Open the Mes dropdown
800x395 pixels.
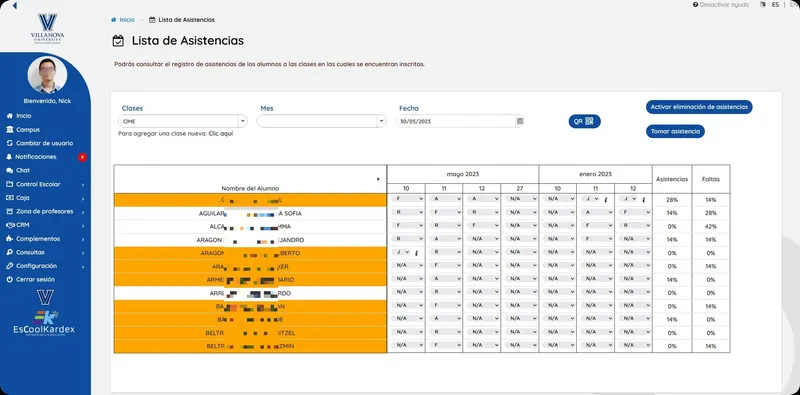click(321, 121)
